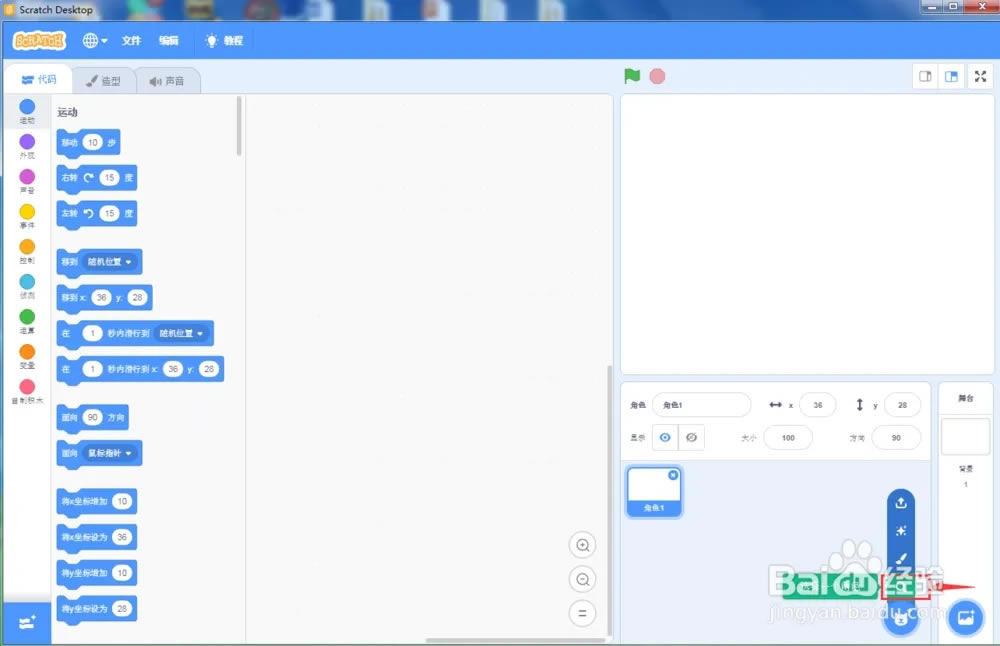Show the sprite using eye icon
The image size is (1000, 646).
(x=665, y=437)
